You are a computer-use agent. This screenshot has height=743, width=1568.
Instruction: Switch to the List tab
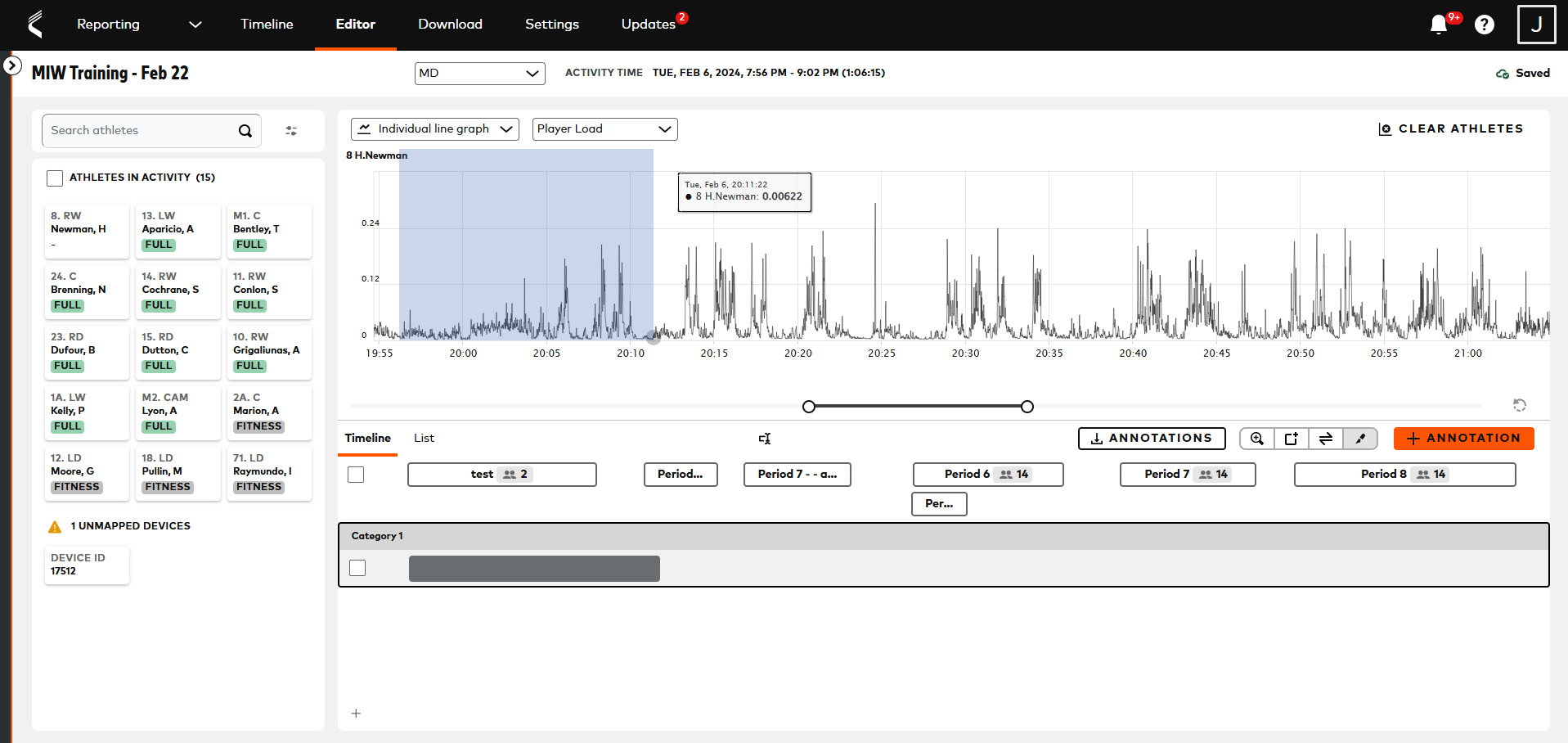[424, 438]
